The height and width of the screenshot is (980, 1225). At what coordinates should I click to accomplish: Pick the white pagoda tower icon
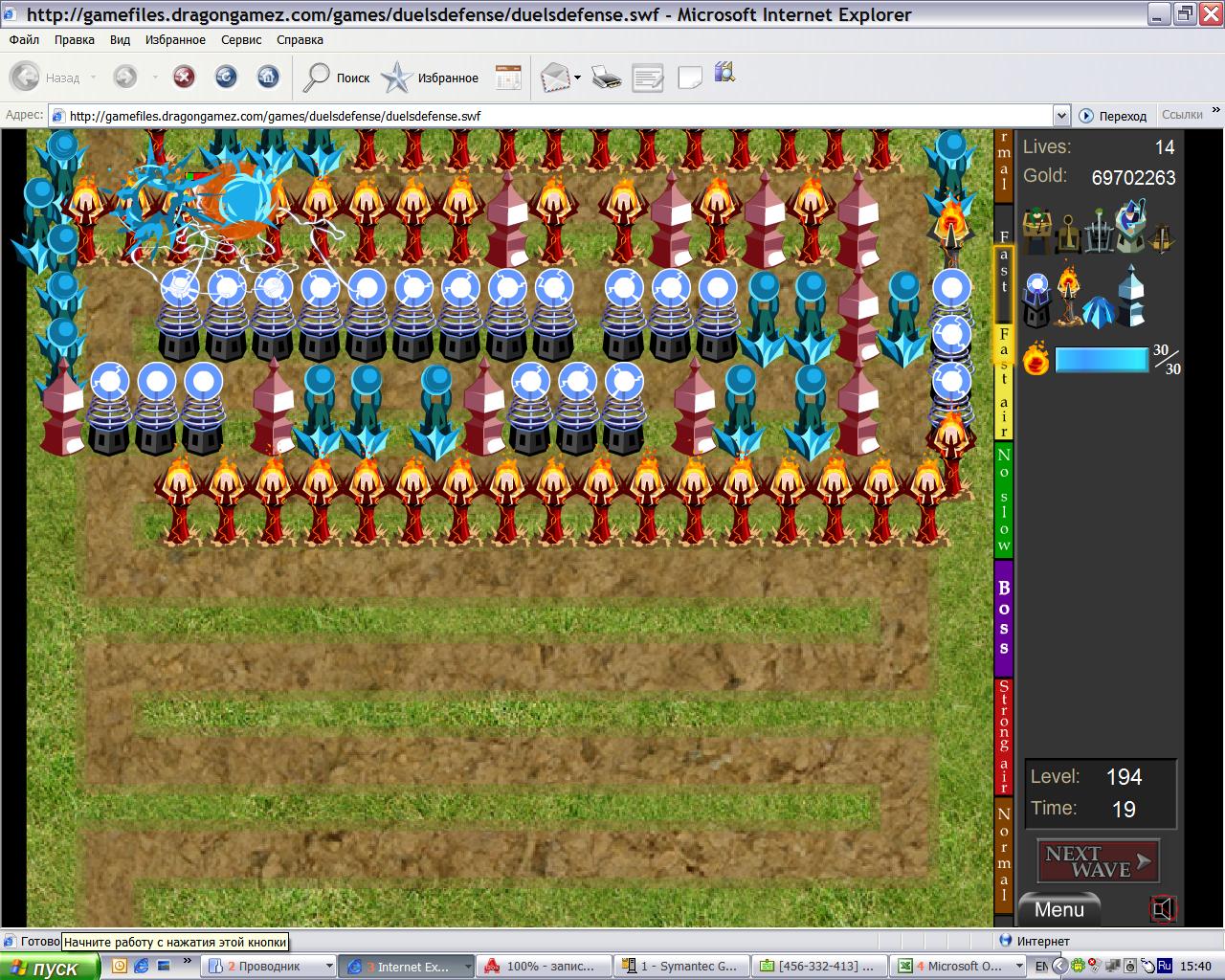1131,296
